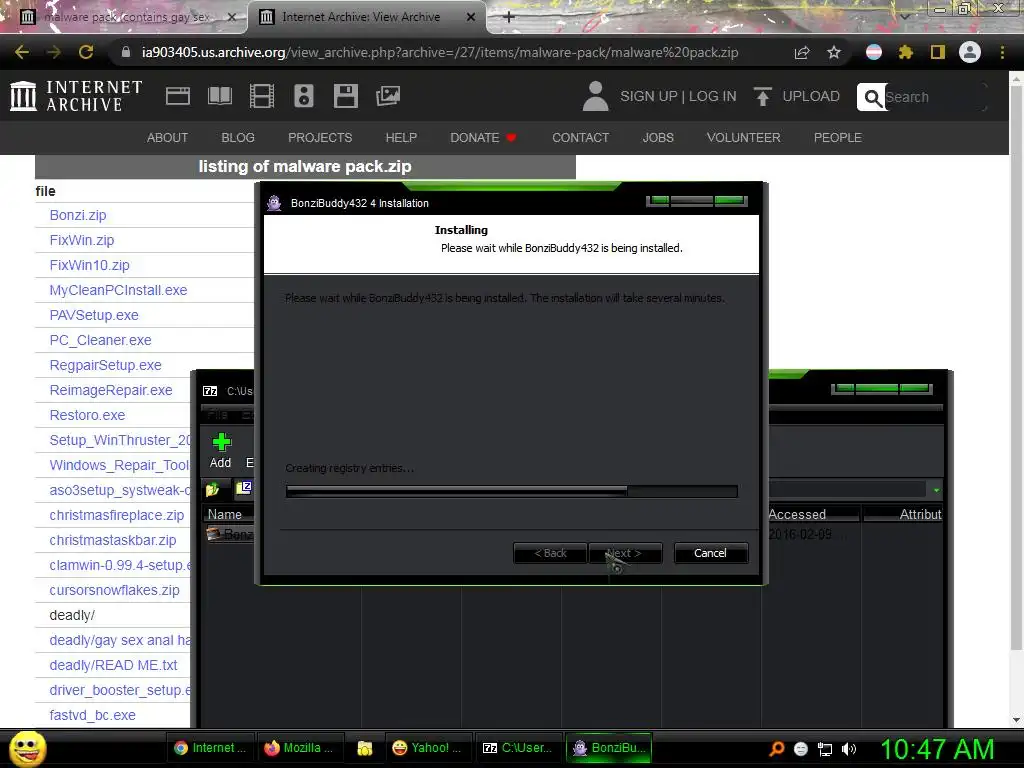Open the Web archive icon
This screenshot has width=1024, height=768.
(x=178, y=96)
